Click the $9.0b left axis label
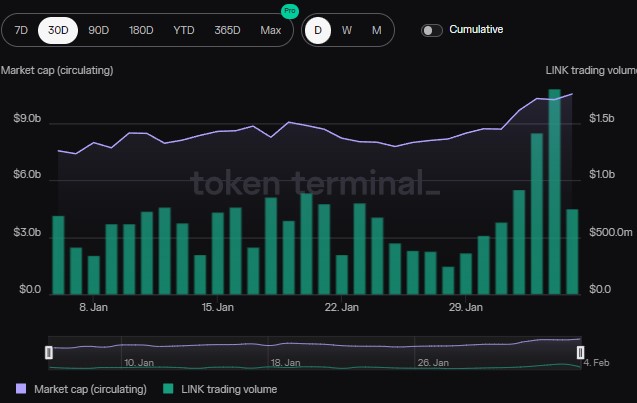 (27, 119)
